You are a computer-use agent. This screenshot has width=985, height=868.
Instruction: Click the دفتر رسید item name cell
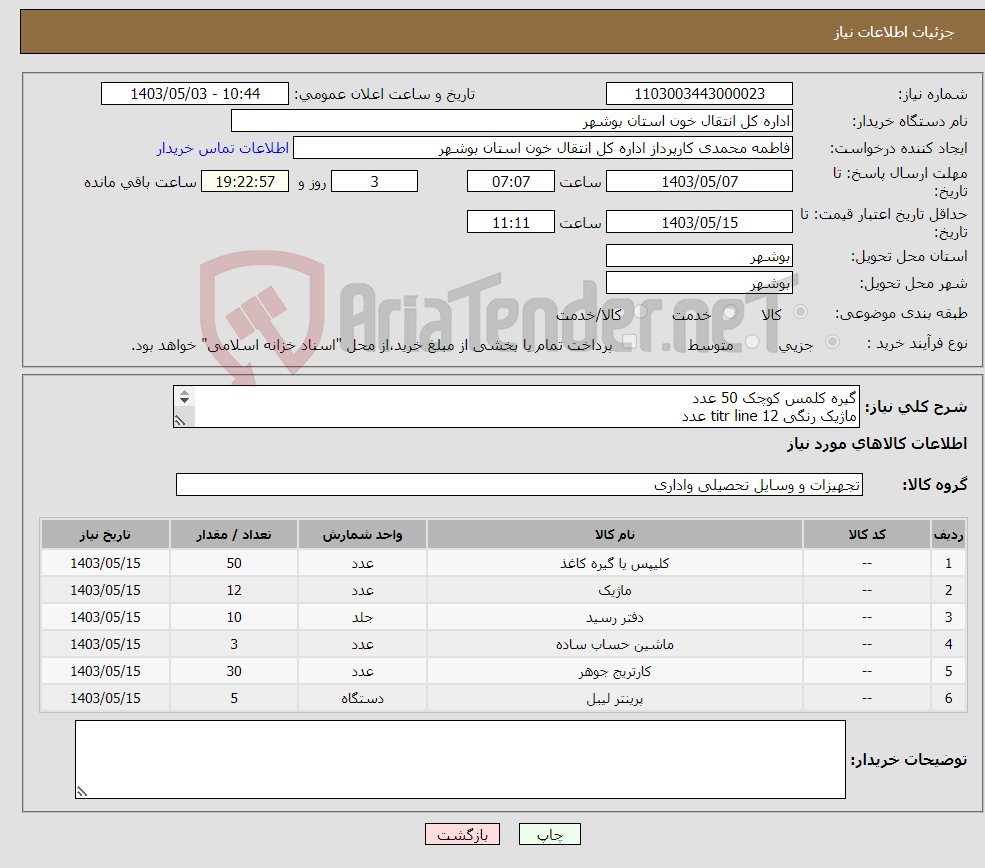click(615, 617)
